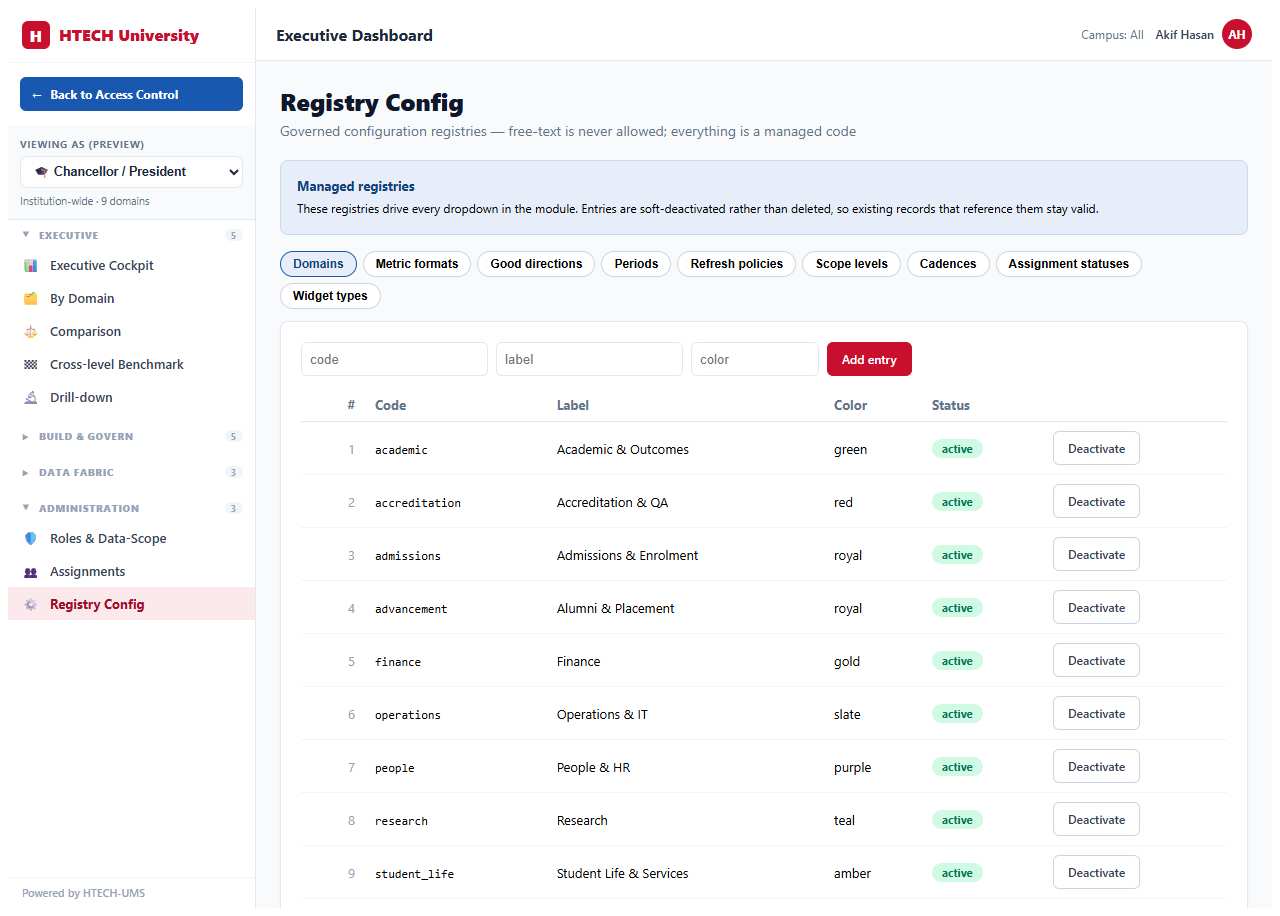Click the Code column header
The height and width of the screenshot is (916, 1280).
[390, 406]
